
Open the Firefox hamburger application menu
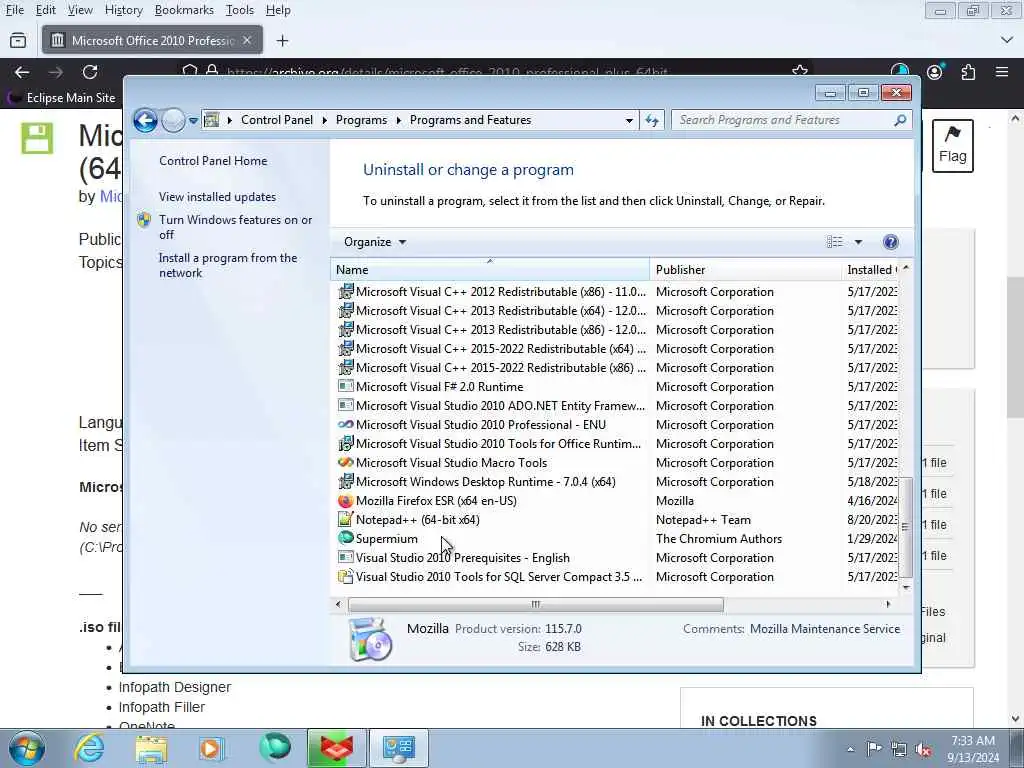pos(1002,72)
